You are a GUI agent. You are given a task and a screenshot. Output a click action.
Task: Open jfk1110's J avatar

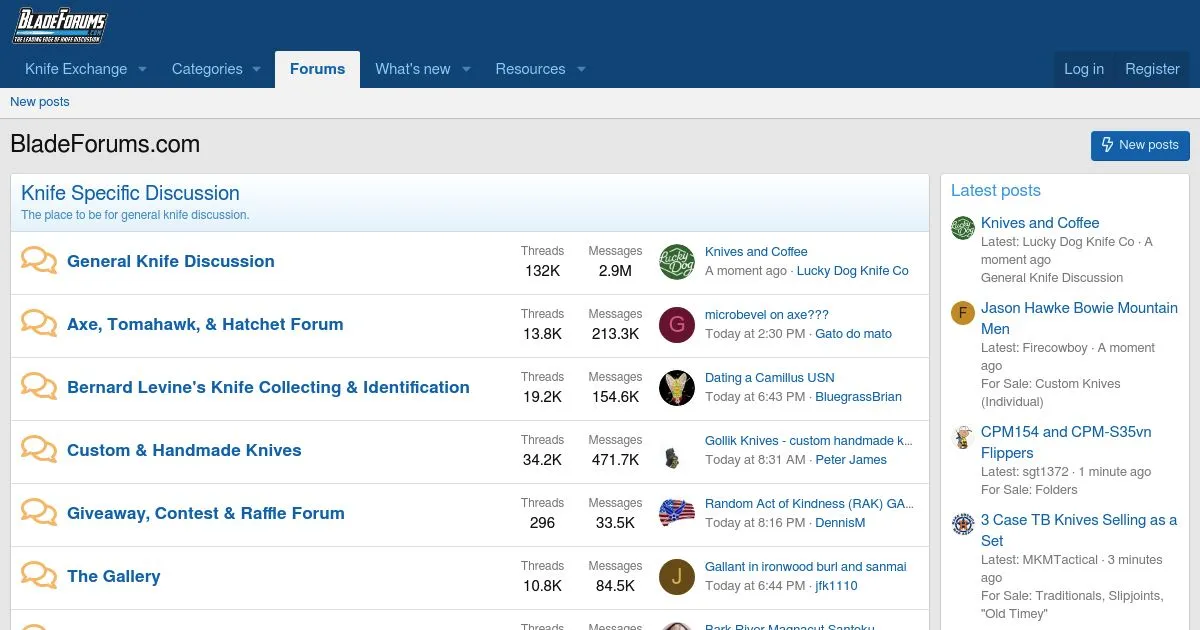point(677,577)
